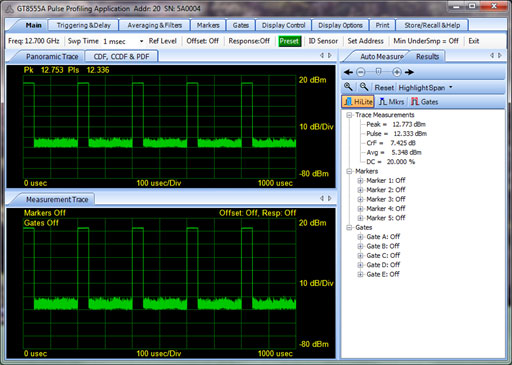Click the left arrow pan icon
The width and height of the screenshot is (512, 365).
[x=349, y=72]
